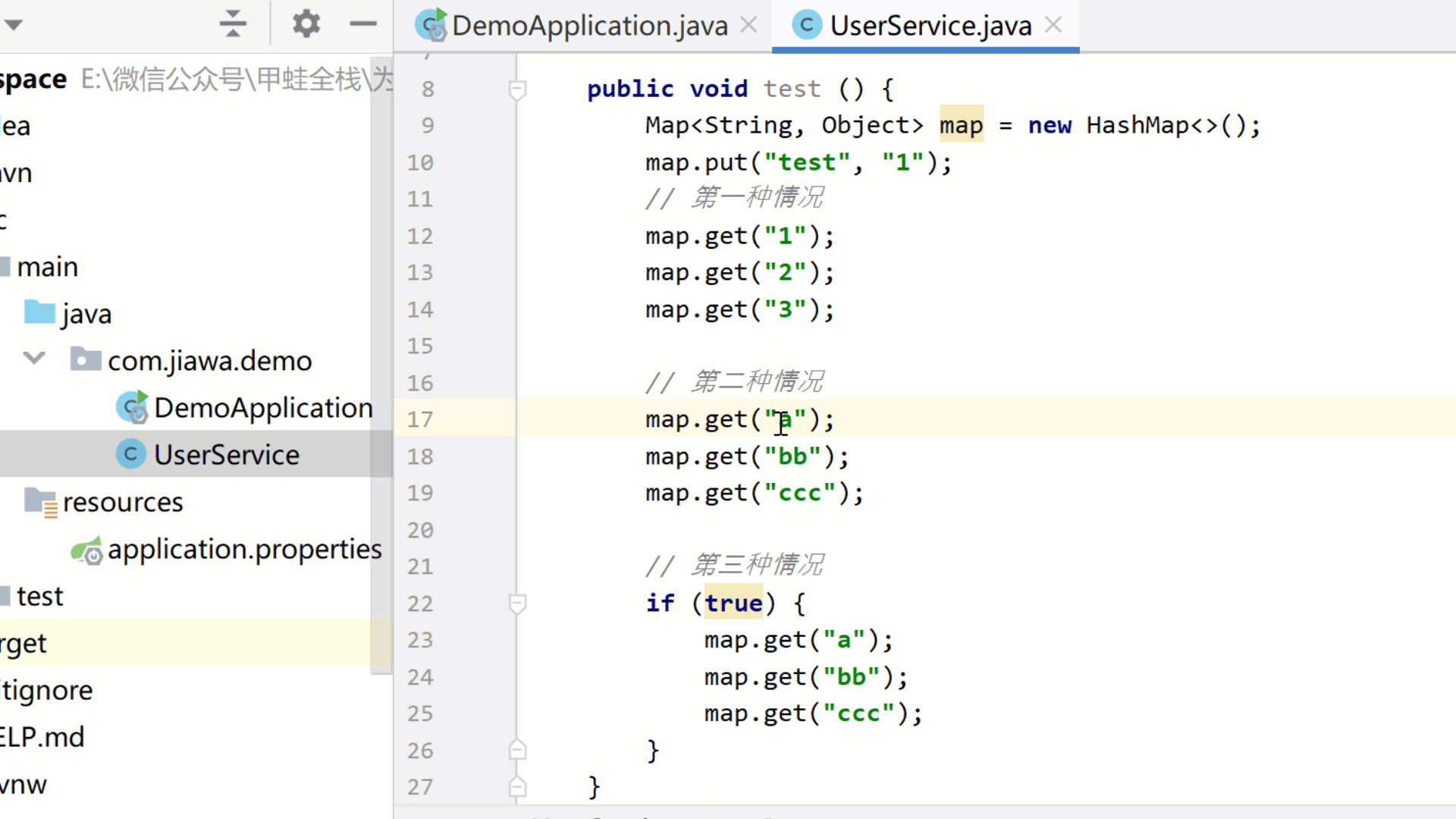Viewport: 1456px width, 819px height.
Task: Close the UserService.java tab
Action: [1053, 25]
